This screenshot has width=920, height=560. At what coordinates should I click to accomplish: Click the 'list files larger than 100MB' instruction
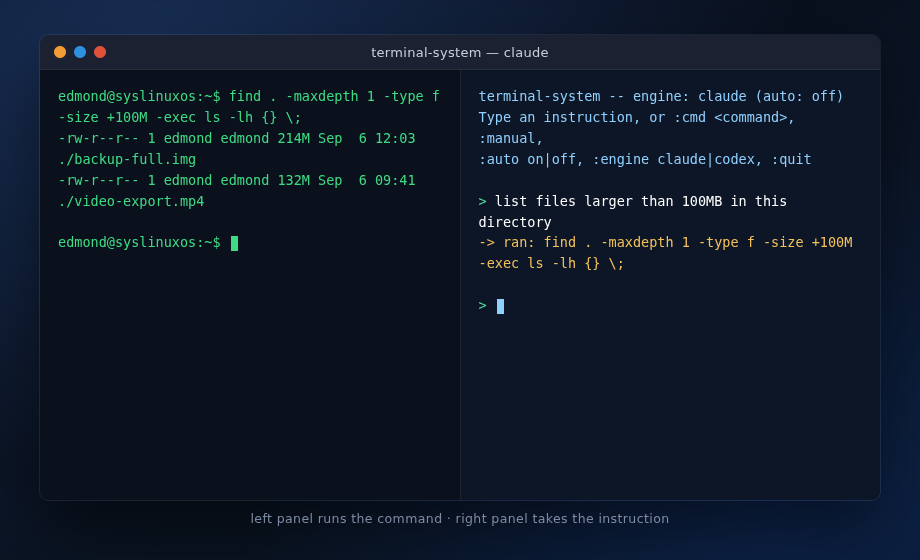pos(632,201)
